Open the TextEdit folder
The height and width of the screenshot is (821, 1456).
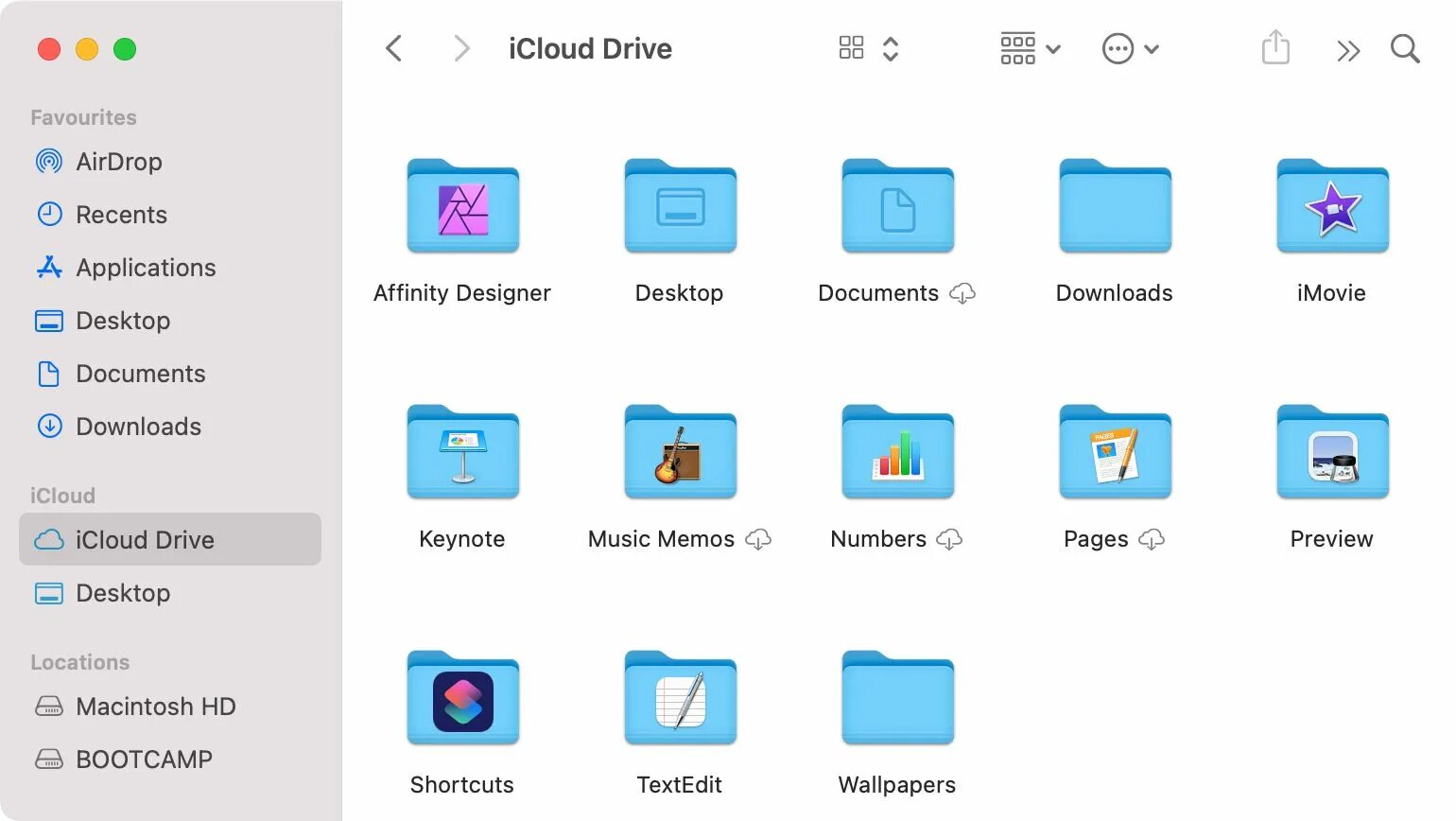point(680,697)
